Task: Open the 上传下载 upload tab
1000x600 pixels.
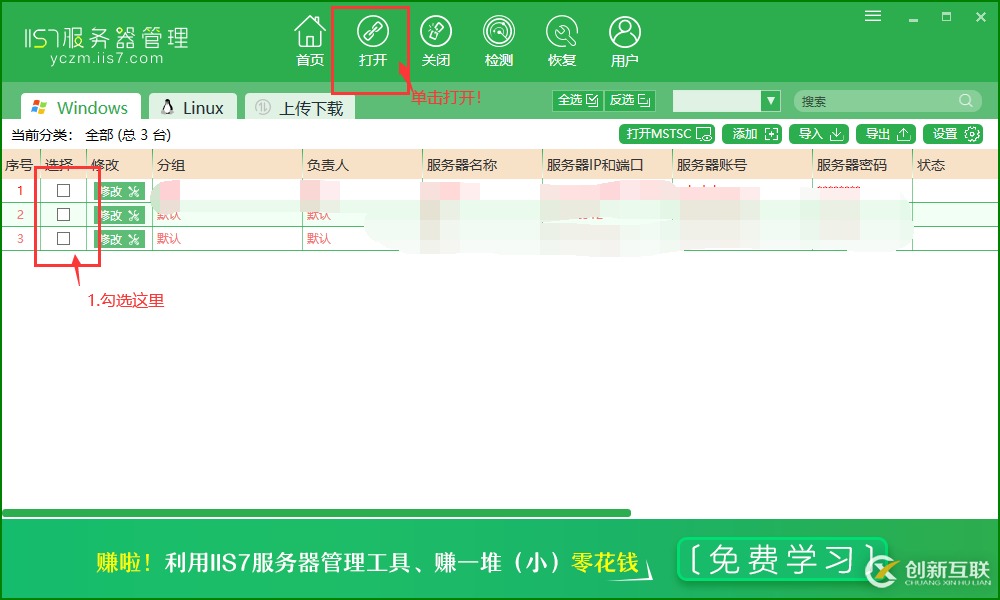Action: coord(299,106)
